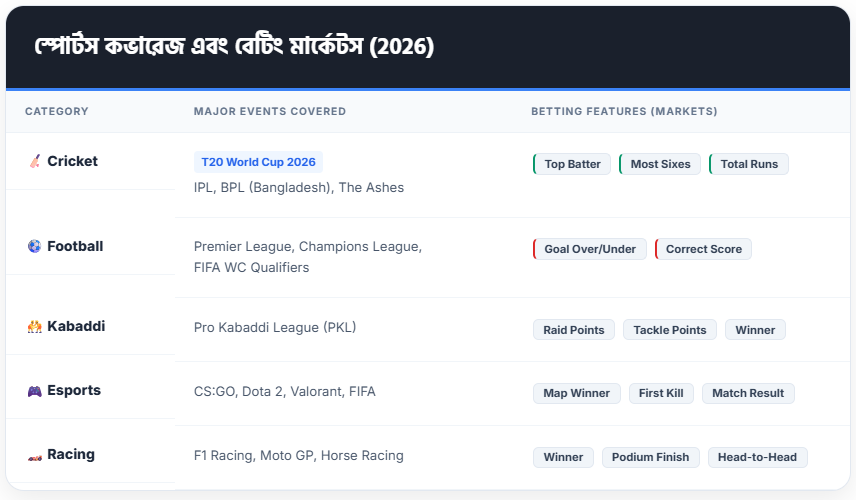Click the Raid Points tag
The image size is (856, 500).
click(574, 330)
